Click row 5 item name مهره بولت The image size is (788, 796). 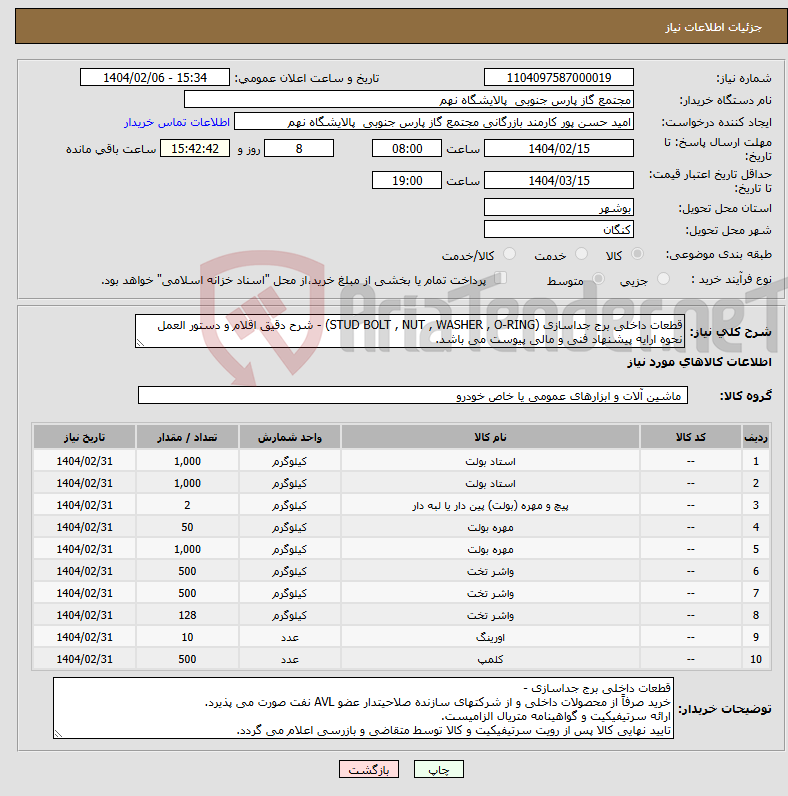tap(490, 549)
